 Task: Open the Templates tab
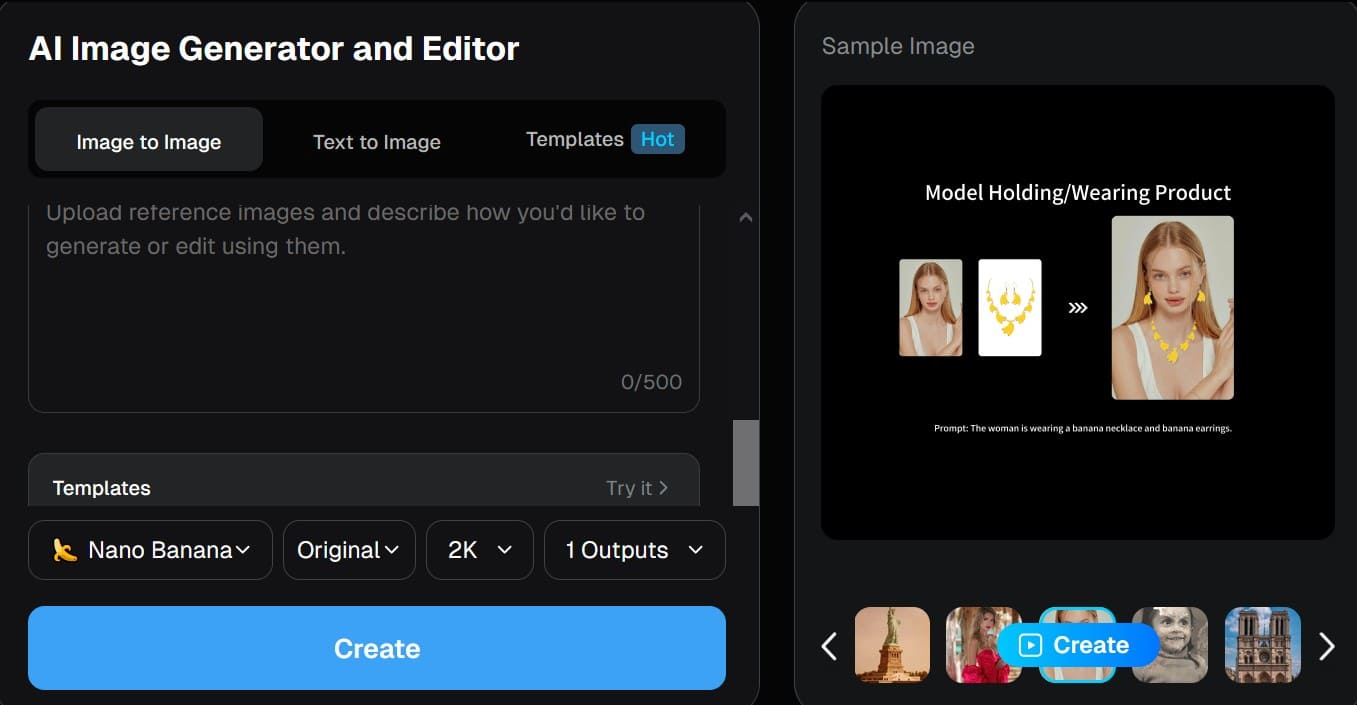click(x=575, y=140)
